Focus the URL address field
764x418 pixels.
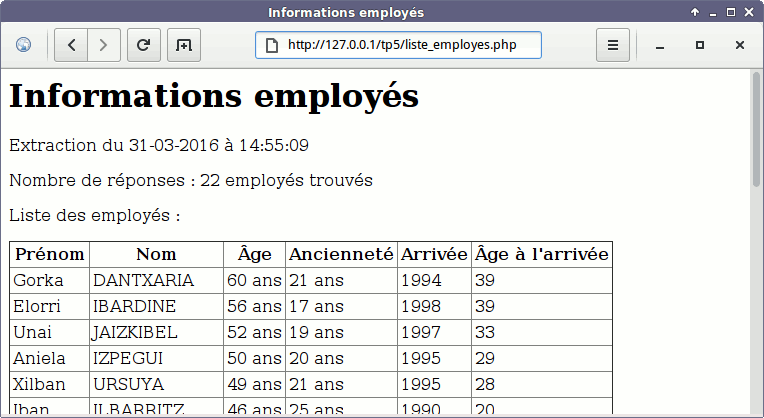398,45
